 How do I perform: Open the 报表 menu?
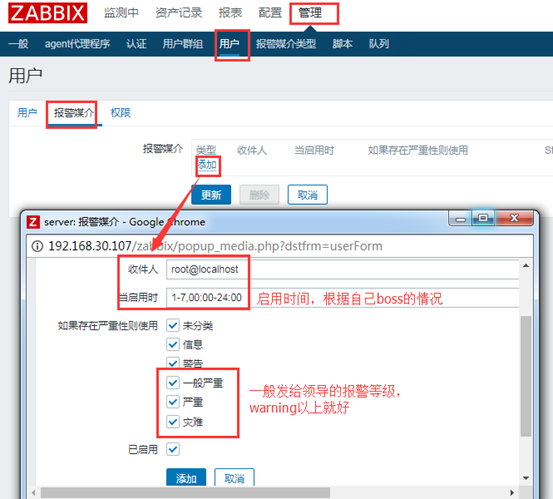230,13
